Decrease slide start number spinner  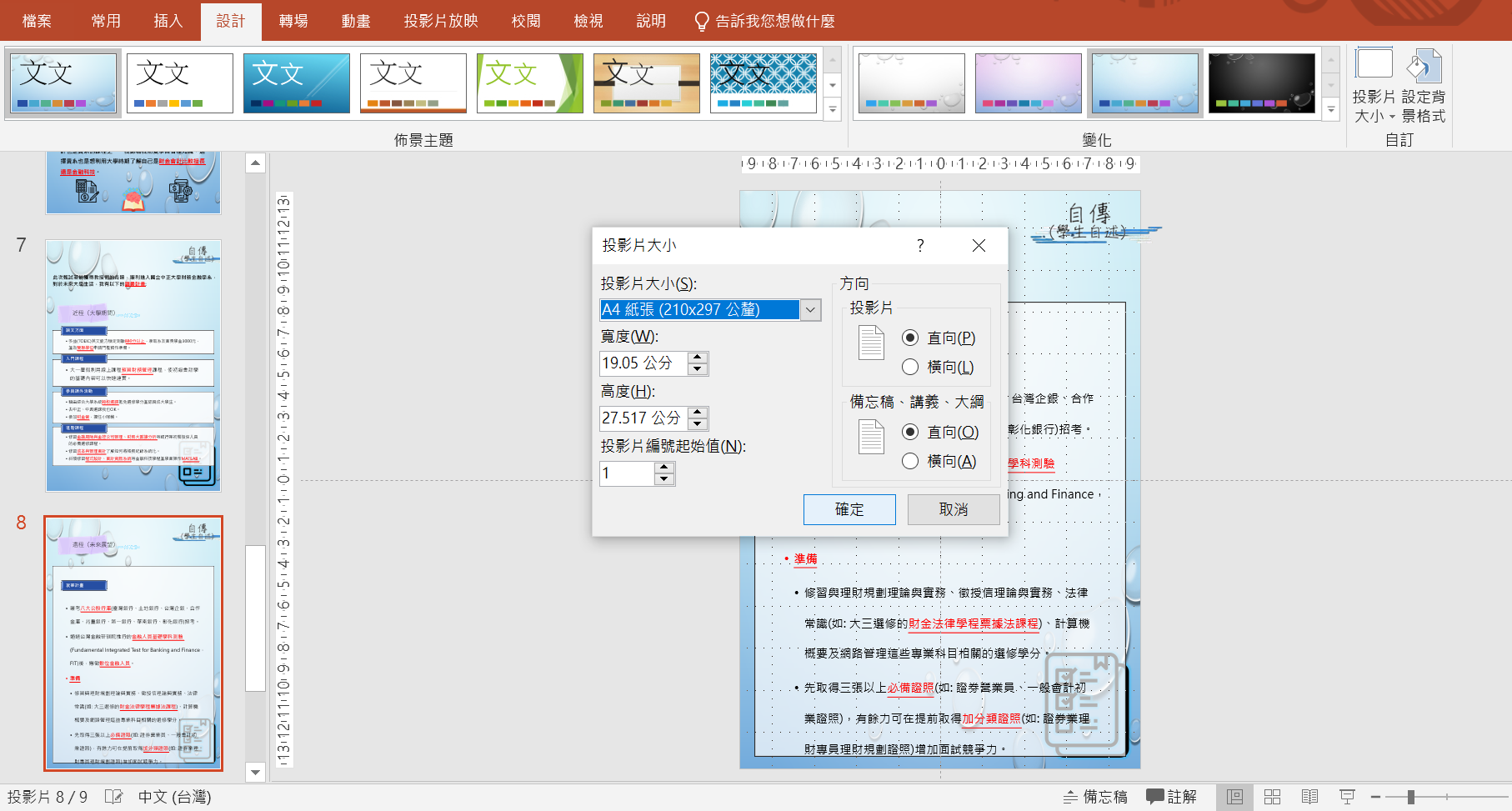pyautogui.click(x=664, y=479)
